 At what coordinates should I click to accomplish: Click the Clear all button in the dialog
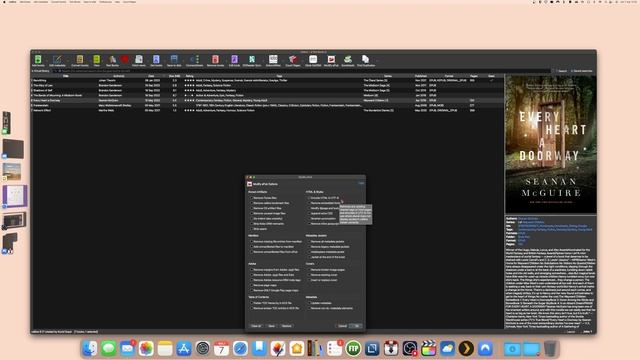pyautogui.click(x=256, y=326)
